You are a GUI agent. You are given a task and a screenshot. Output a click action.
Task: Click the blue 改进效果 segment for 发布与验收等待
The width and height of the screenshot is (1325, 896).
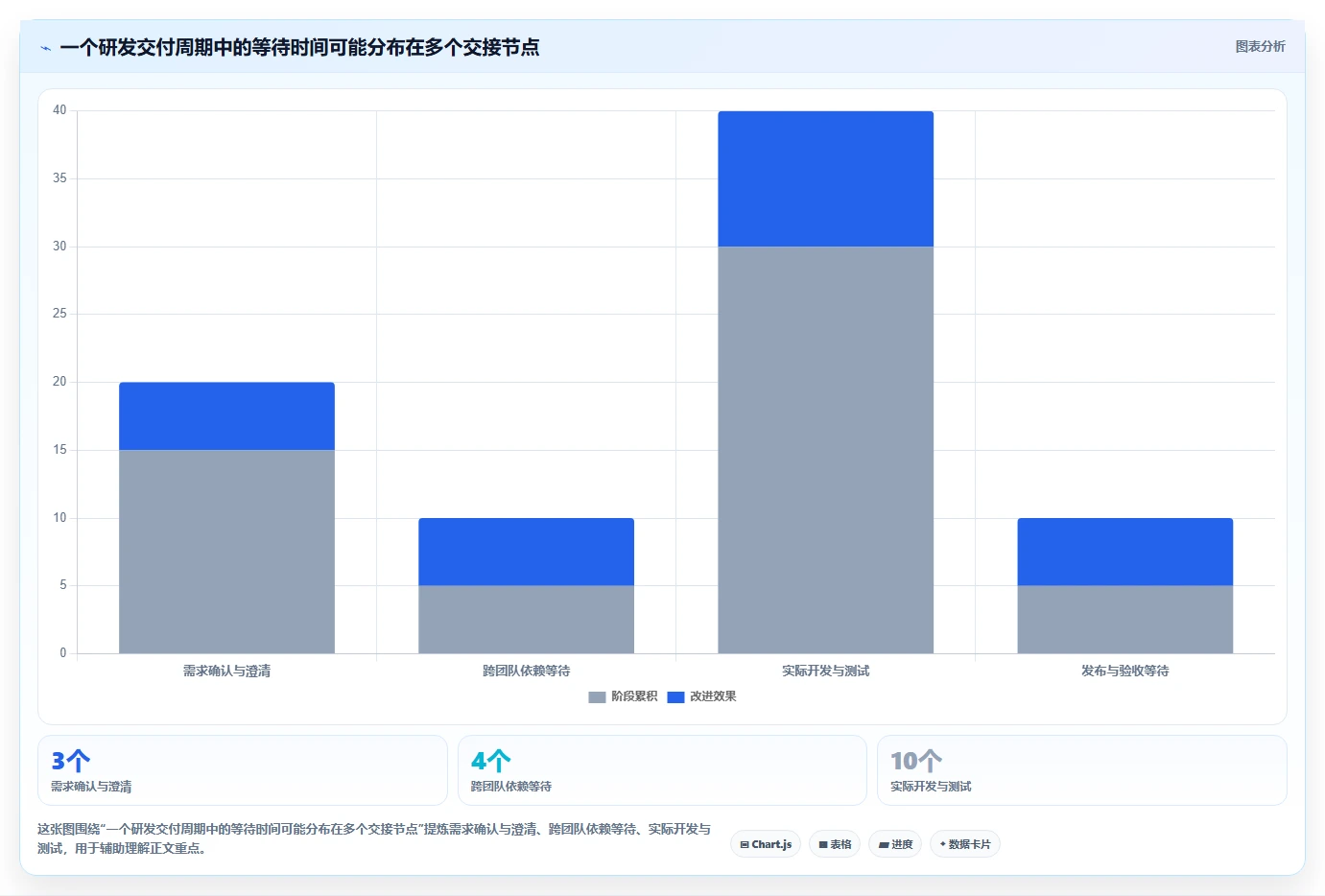click(1124, 552)
